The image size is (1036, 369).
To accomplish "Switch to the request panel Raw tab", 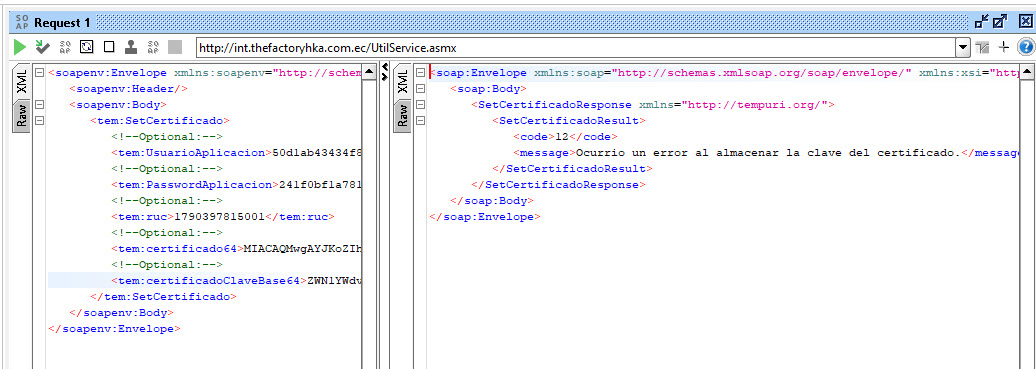I will tap(22, 116).
